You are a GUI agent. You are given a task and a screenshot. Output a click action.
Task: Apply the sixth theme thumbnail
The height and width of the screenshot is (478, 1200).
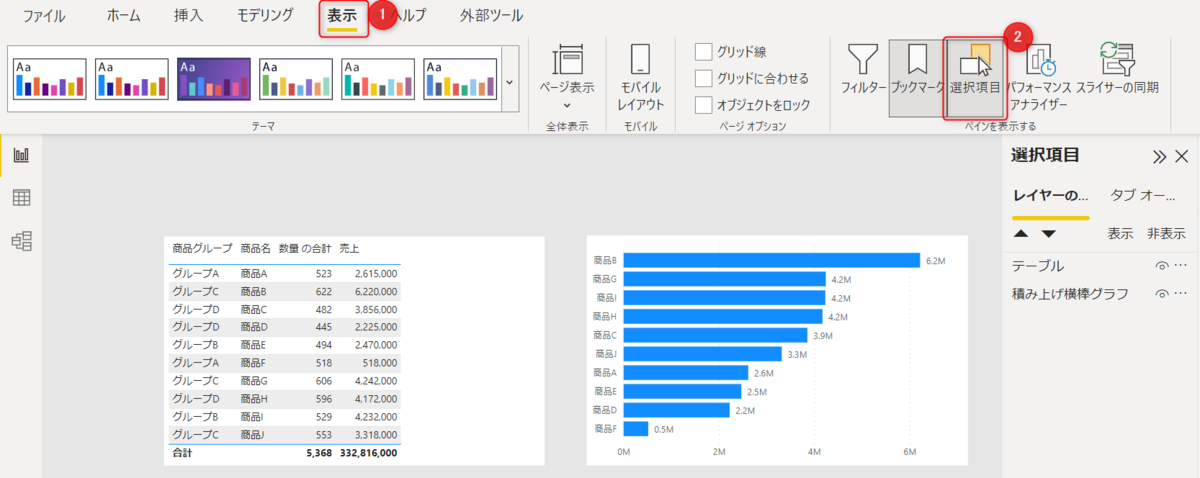(460, 79)
